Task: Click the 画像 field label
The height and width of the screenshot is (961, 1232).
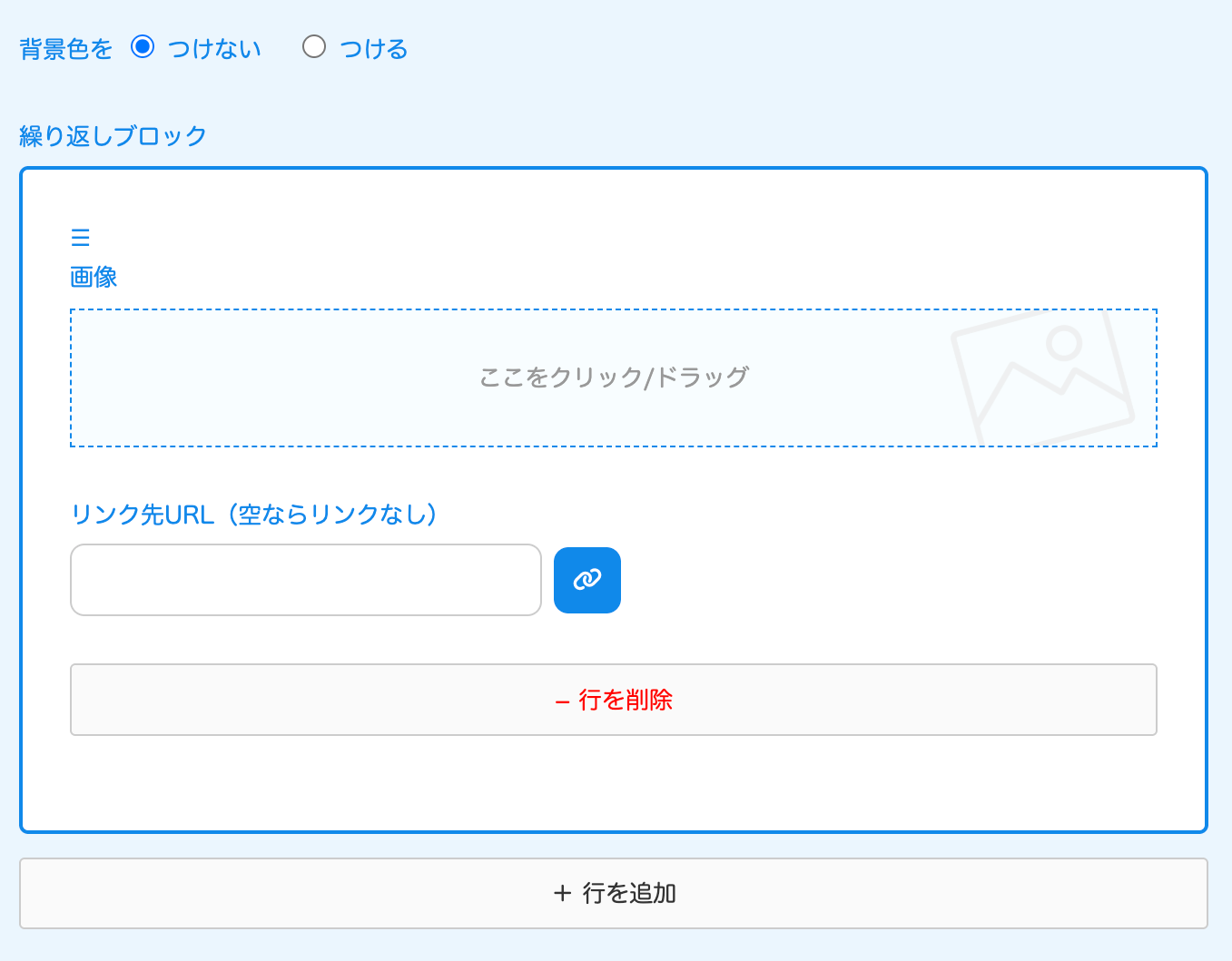Action: tap(94, 277)
